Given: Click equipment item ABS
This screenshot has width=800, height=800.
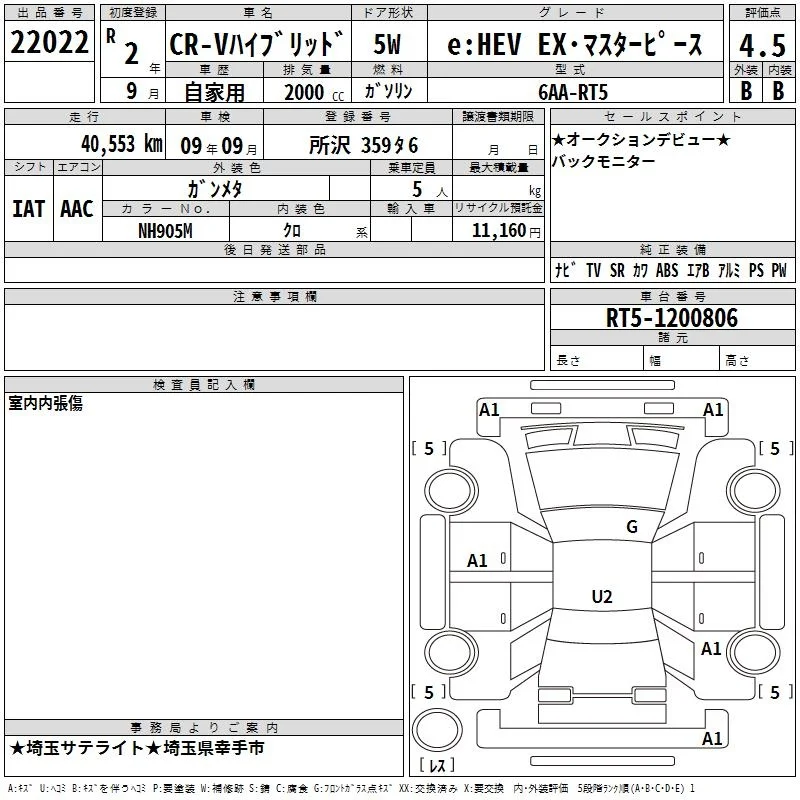Looking at the screenshot, I should (x=667, y=270).
